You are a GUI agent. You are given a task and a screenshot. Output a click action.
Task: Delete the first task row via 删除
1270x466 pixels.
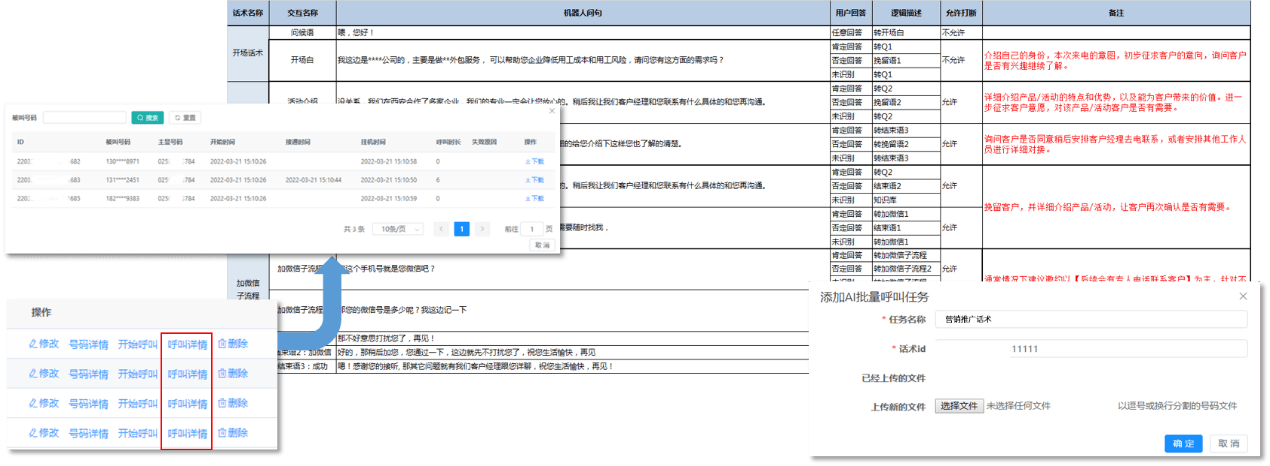232,344
